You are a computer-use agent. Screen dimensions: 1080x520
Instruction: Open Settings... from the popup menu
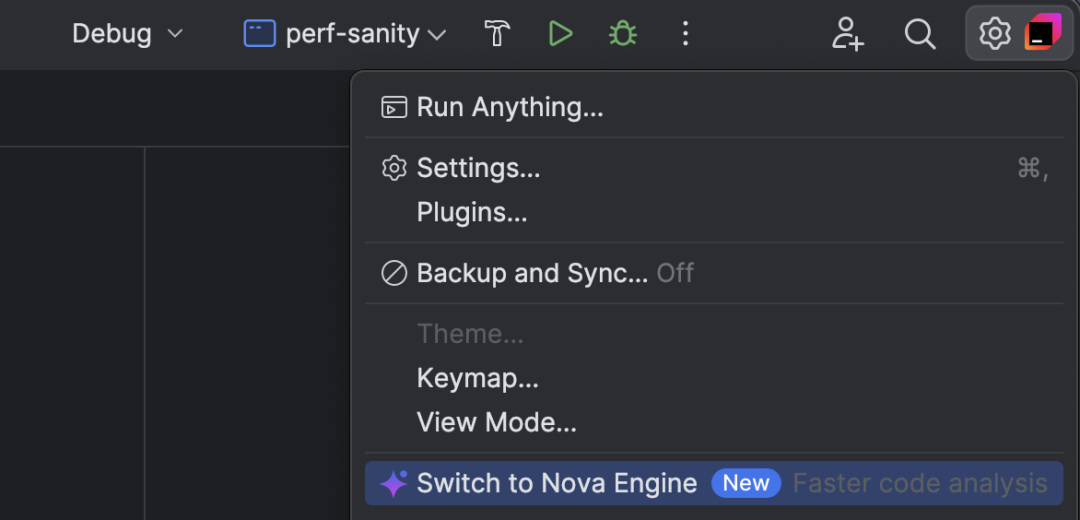[714, 168]
